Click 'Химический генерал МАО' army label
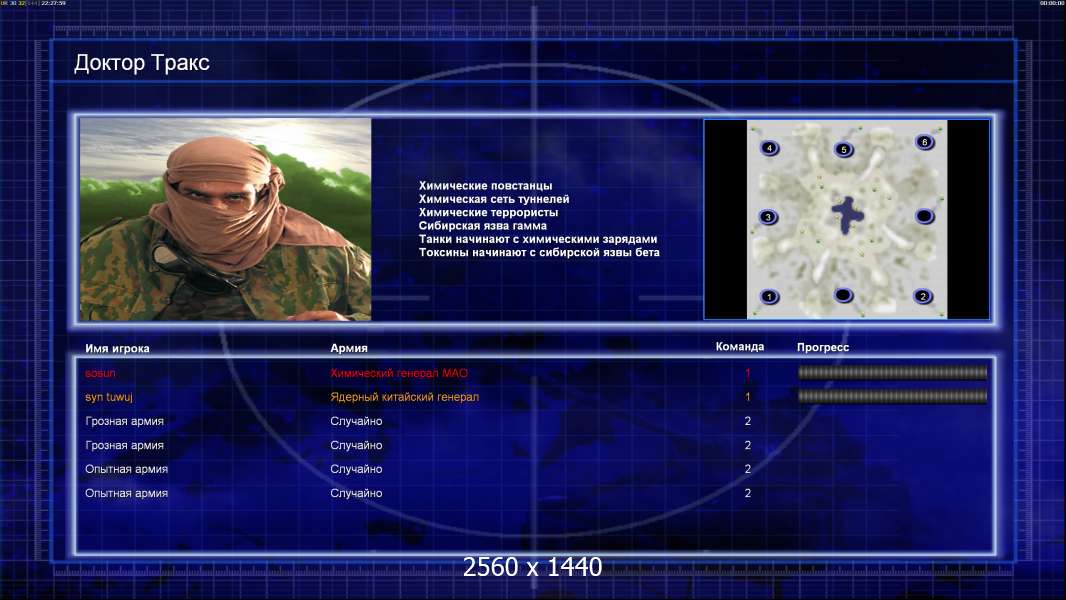Image resolution: width=1066 pixels, height=600 pixels. (x=399, y=373)
